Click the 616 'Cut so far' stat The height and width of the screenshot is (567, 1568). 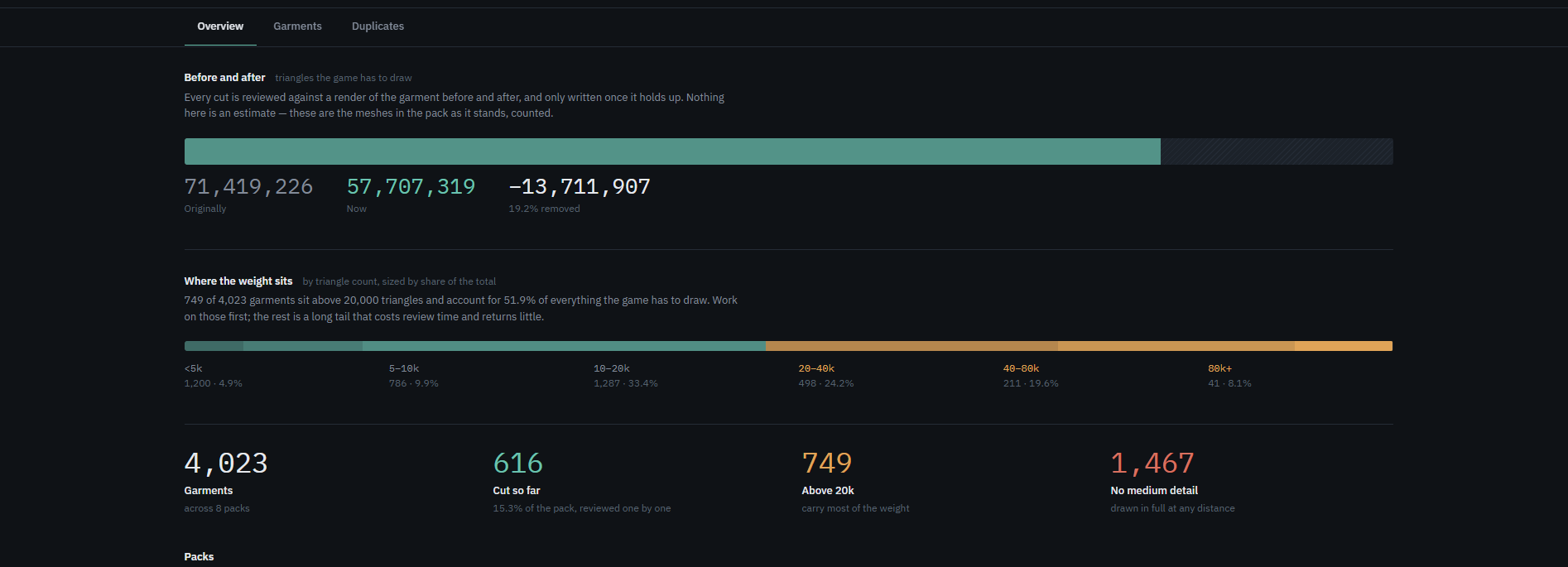click(518, 464)
